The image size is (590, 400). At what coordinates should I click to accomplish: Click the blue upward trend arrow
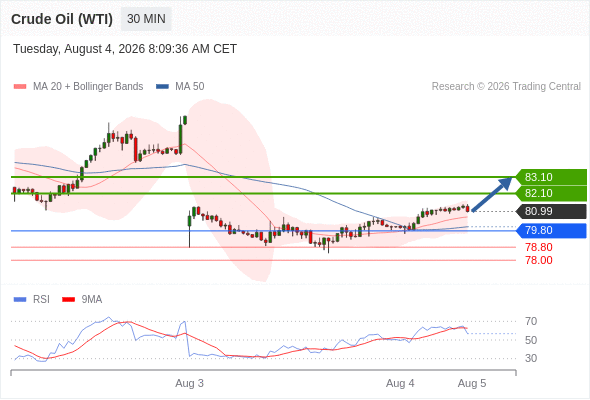tap(492, 194)
